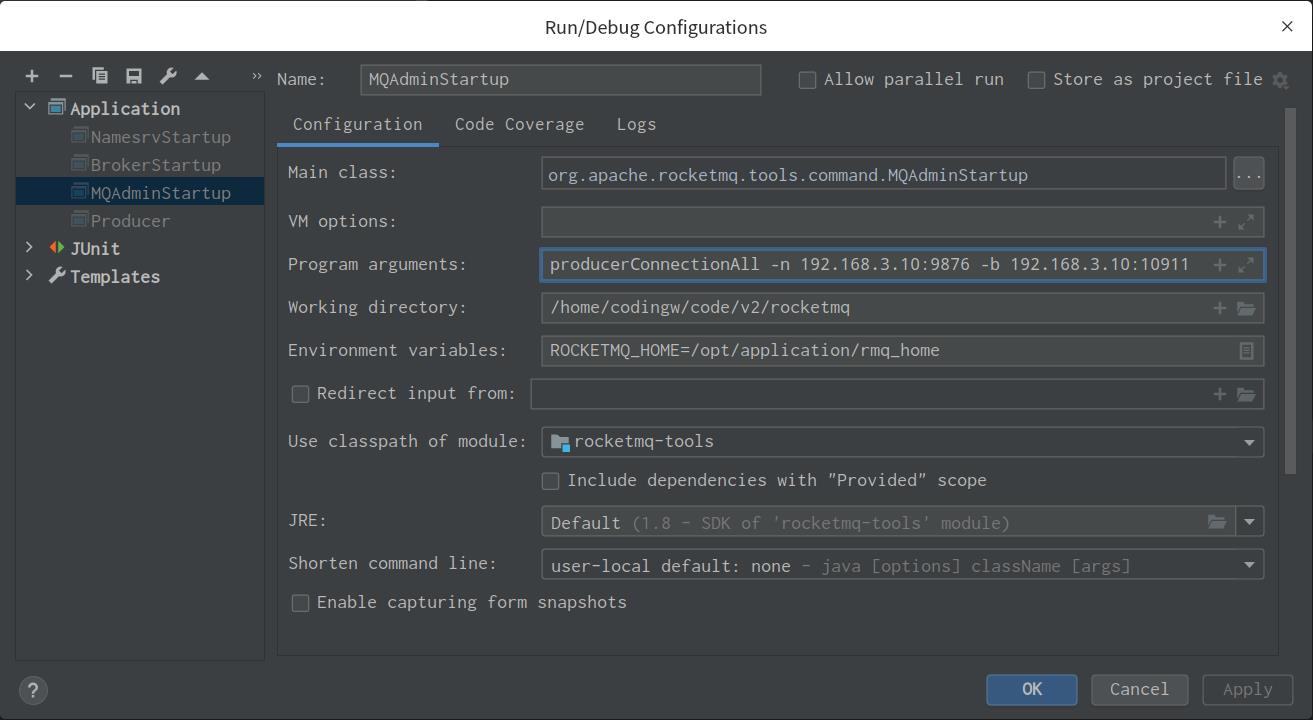Save the configuration with disk icon
The width and height of the screenshot is (1313, 720).
(x=134, y=76)
